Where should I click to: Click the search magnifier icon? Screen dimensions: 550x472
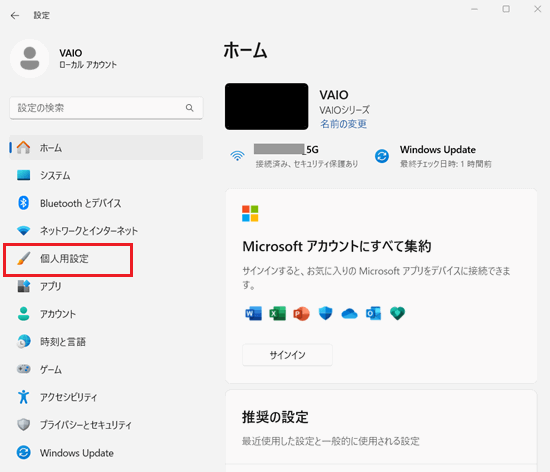[x=189, y=108]
